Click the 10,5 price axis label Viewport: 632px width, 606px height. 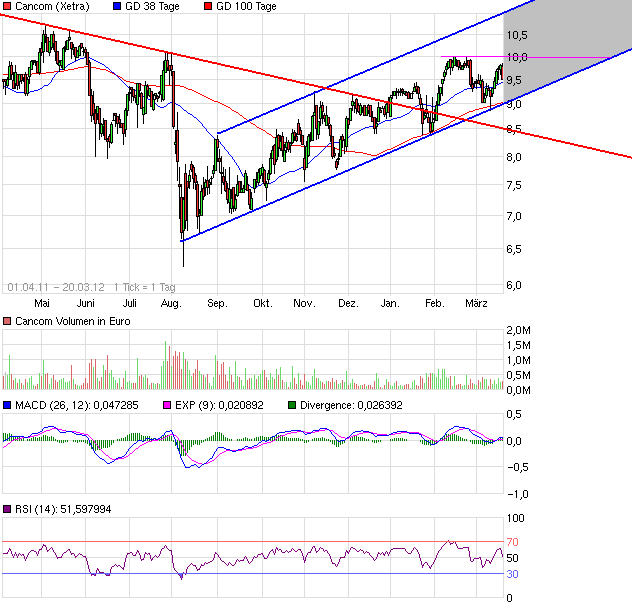click(x=517, y=35)
